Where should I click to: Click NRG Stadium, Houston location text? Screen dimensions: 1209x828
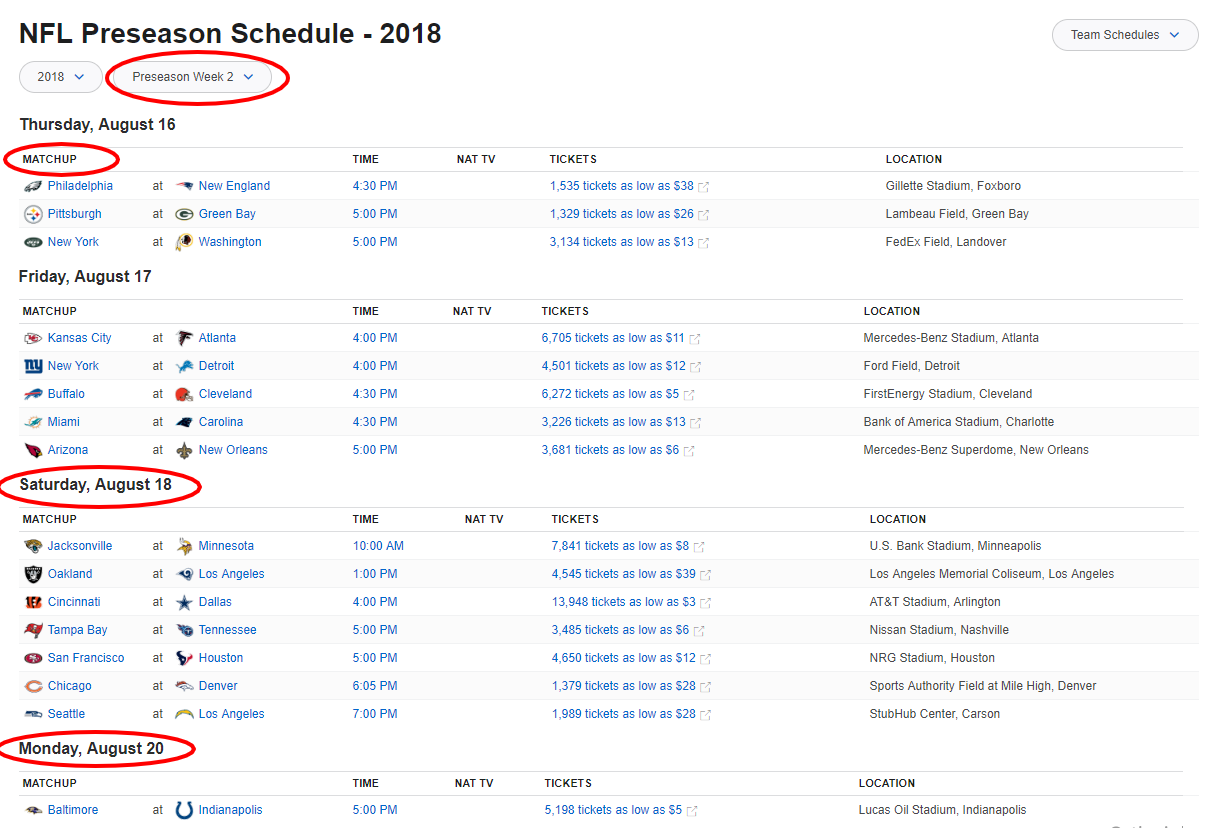[932, 658]
